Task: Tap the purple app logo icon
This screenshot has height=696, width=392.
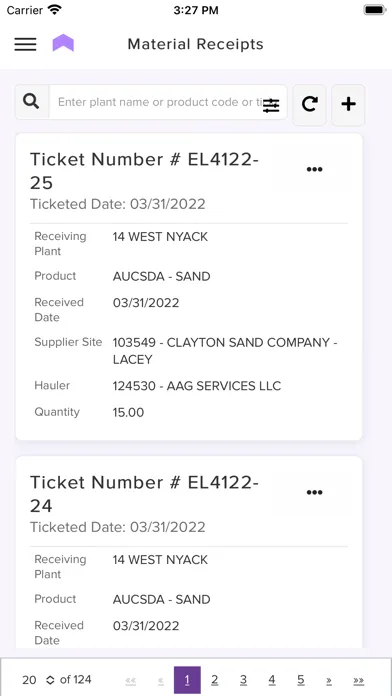Action: click(x=63, y=43)
